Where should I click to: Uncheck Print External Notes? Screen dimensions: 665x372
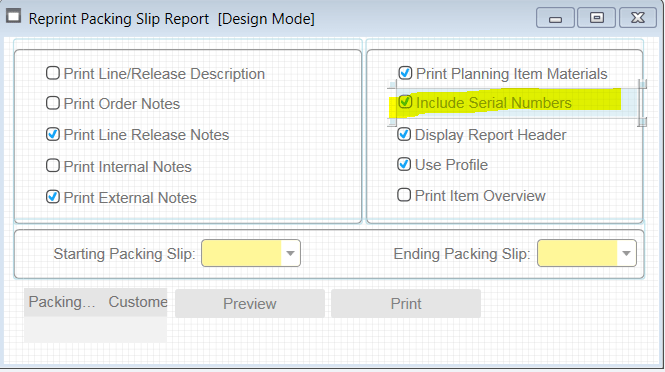click(53, 197)
